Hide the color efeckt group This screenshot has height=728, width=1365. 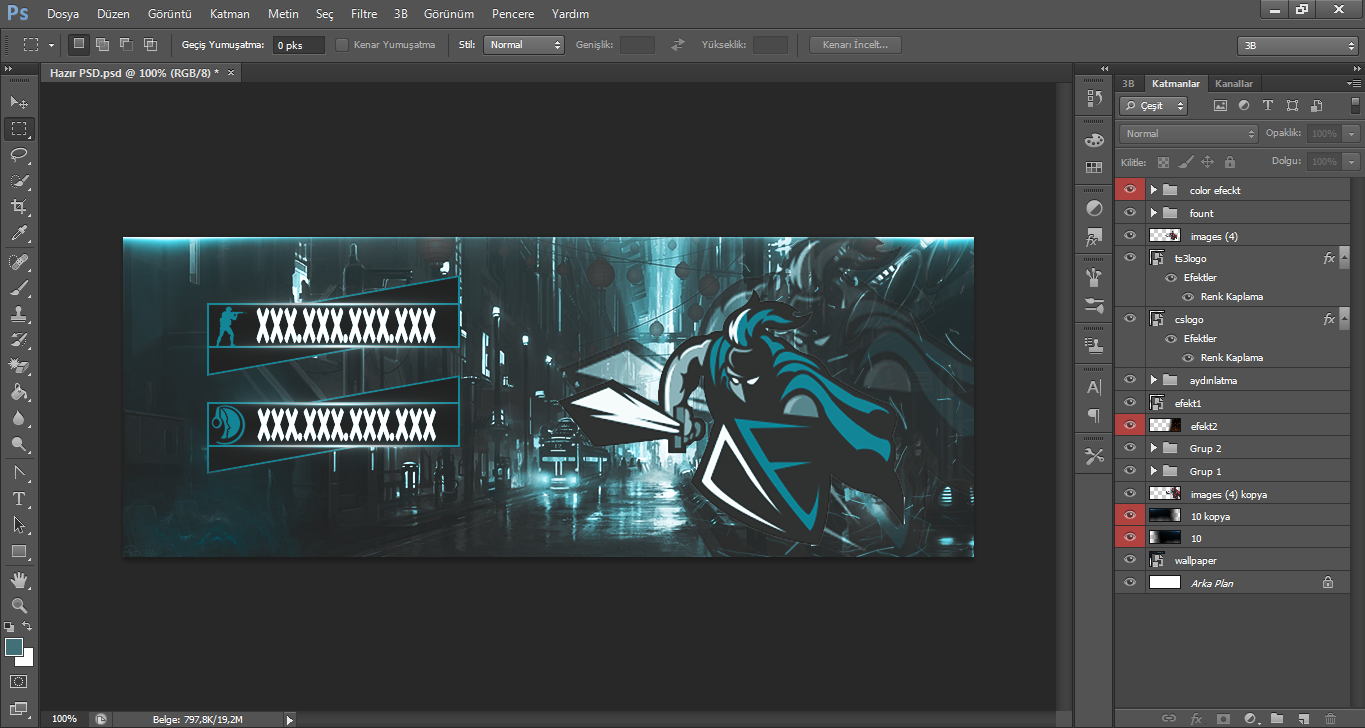click(x=1131, y=190)
